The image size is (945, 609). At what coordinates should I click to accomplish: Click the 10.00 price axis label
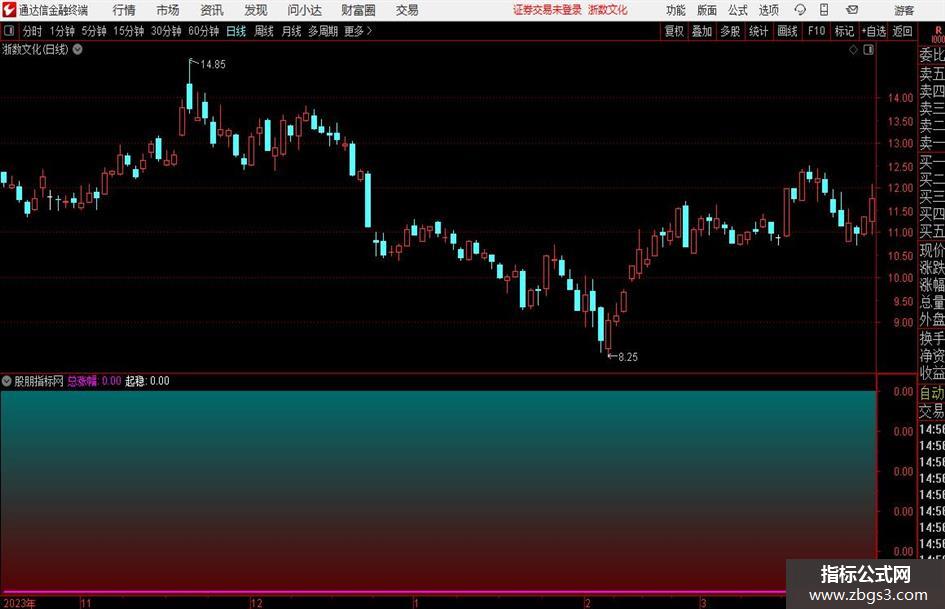point(900,278)
